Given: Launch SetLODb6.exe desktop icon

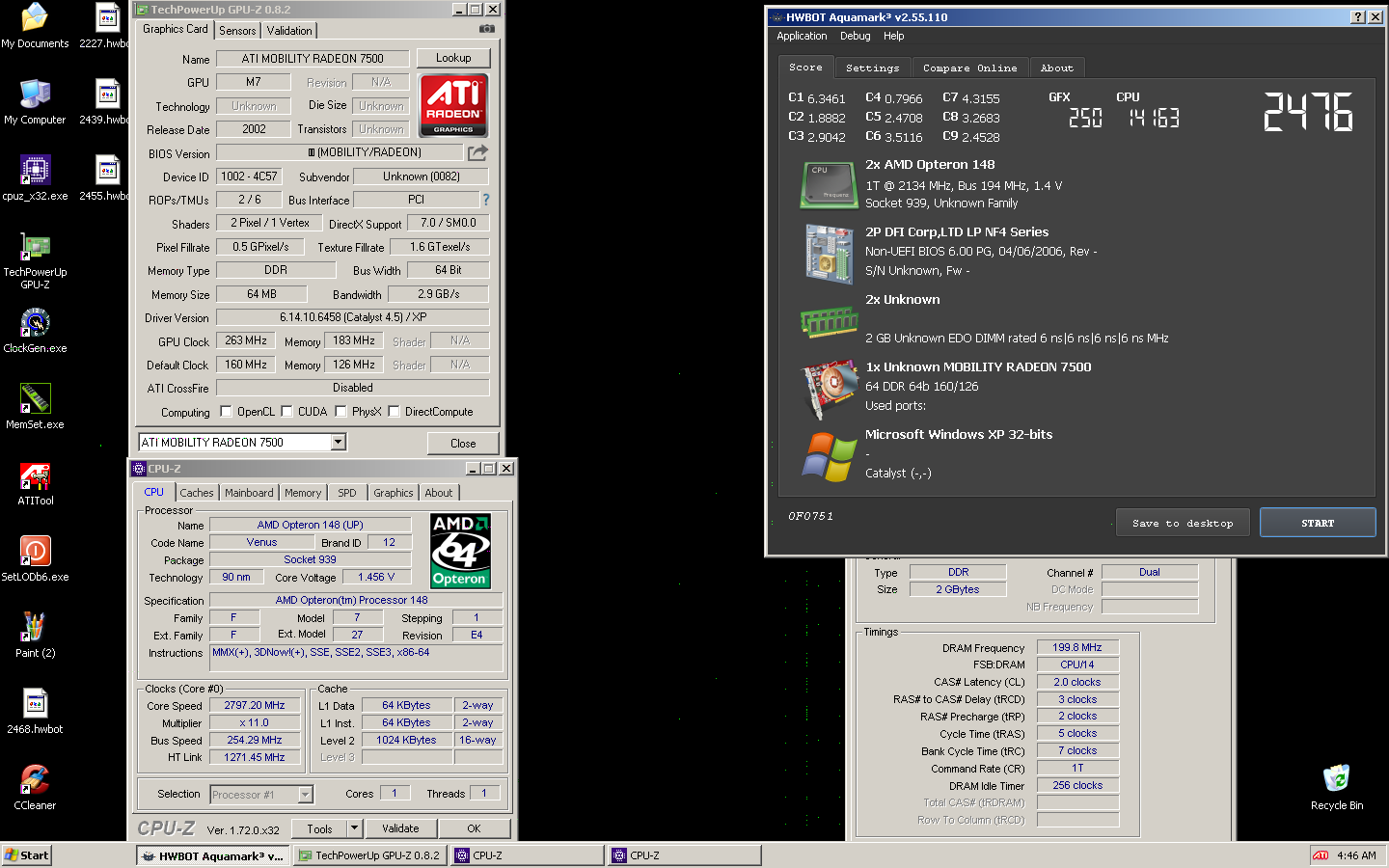Looking at the screenshot, I should [35, 559].
